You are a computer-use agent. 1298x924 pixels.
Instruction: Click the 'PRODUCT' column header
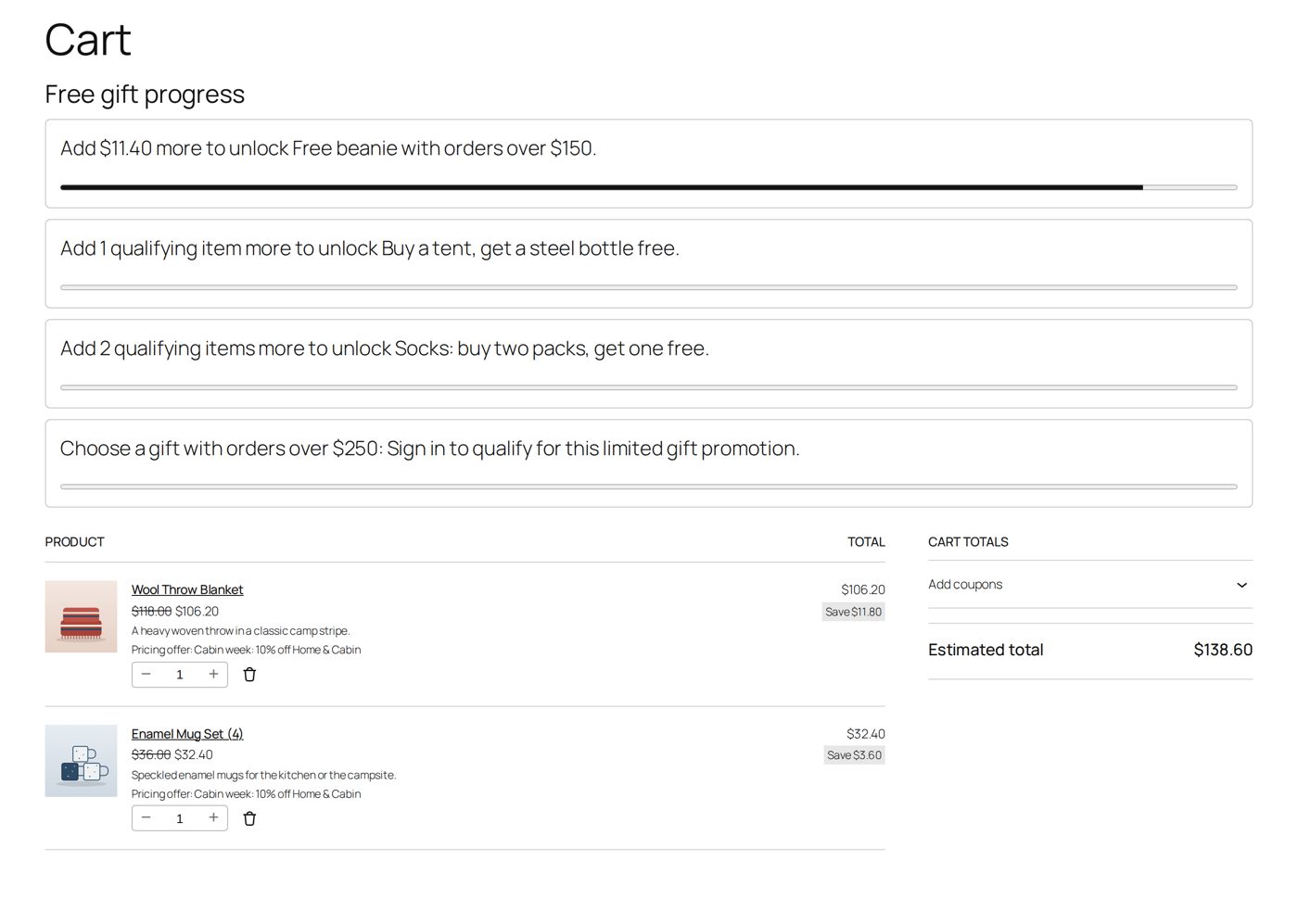coord(75,542)
